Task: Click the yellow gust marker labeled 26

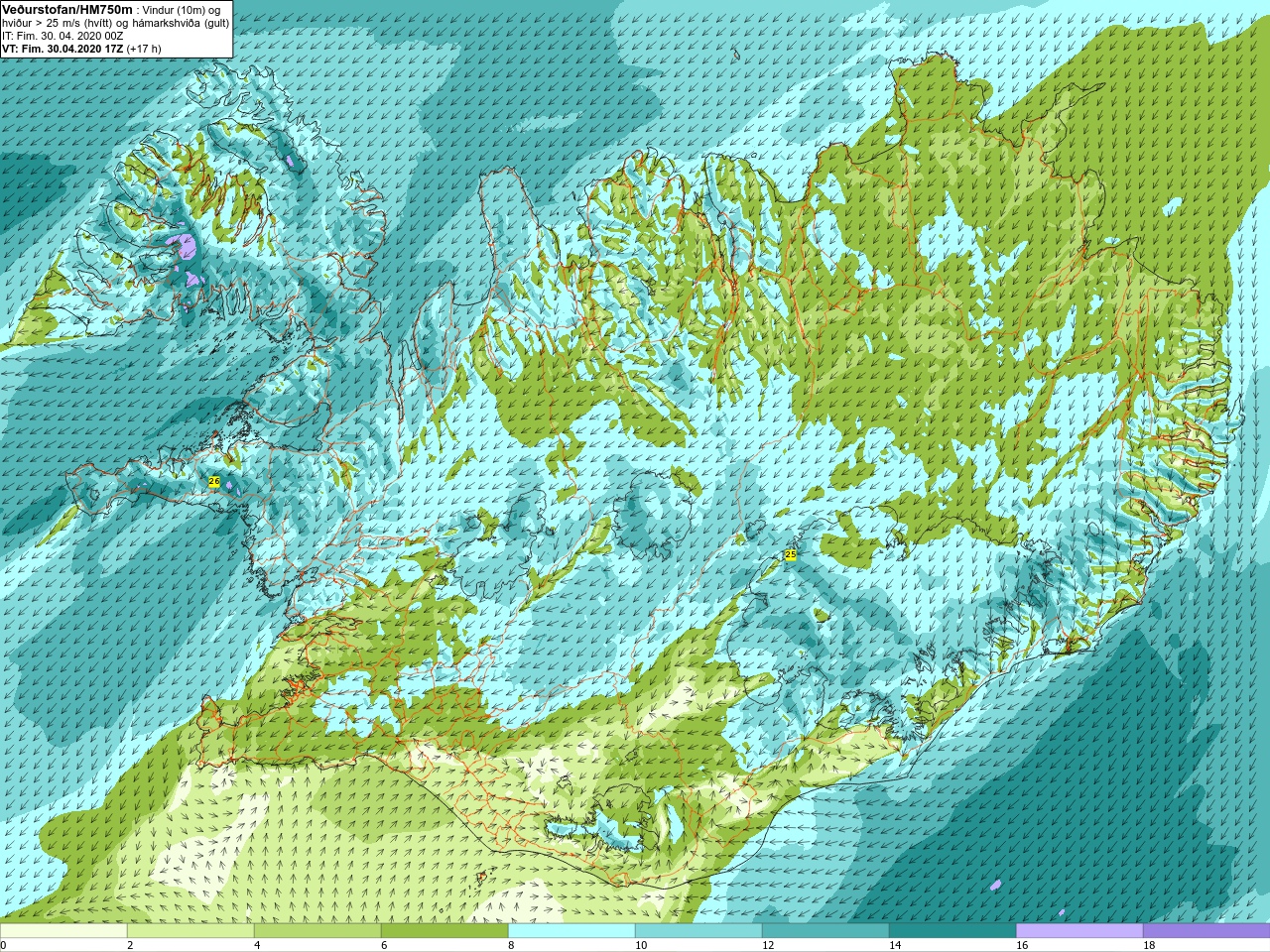Action: tap(214, 481)
